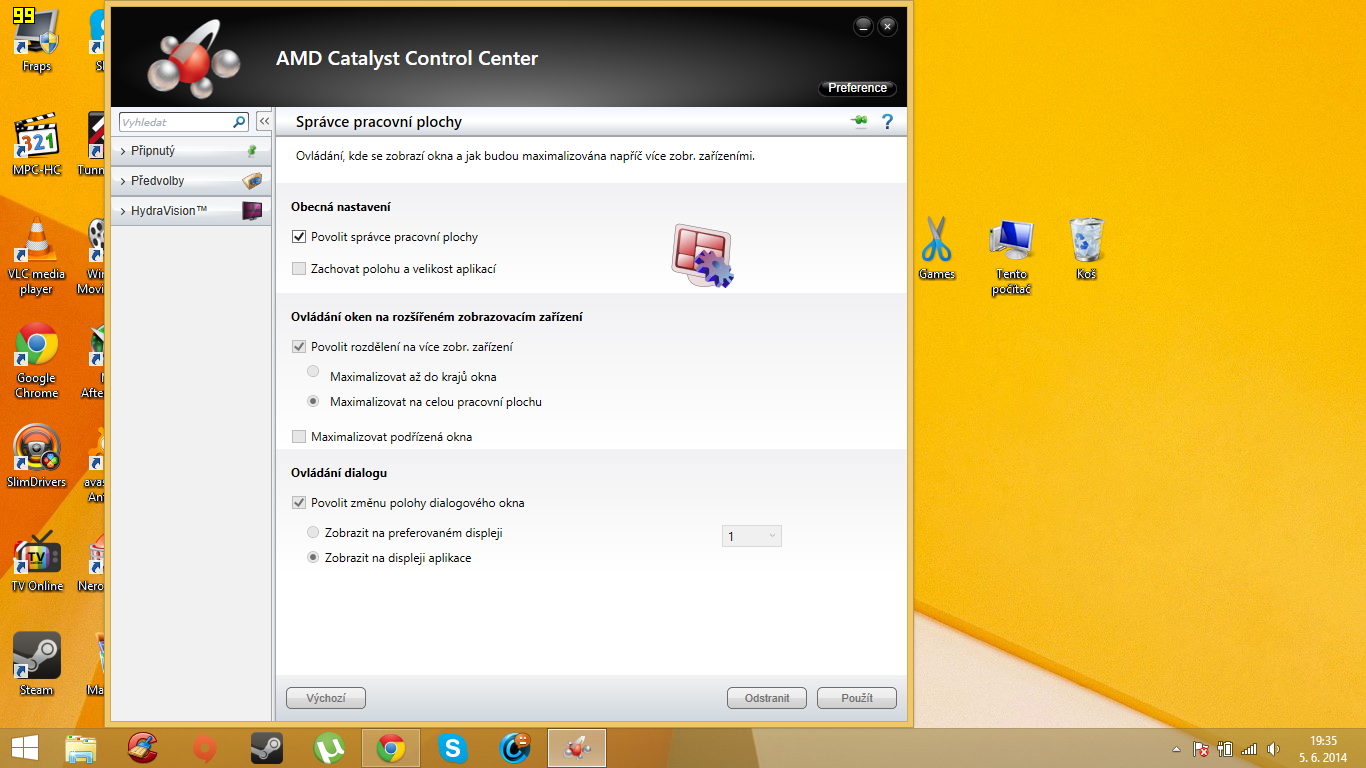Click the blue C icon next to Skype in the taskbar

pyautogui.click(x=516, y=748)
